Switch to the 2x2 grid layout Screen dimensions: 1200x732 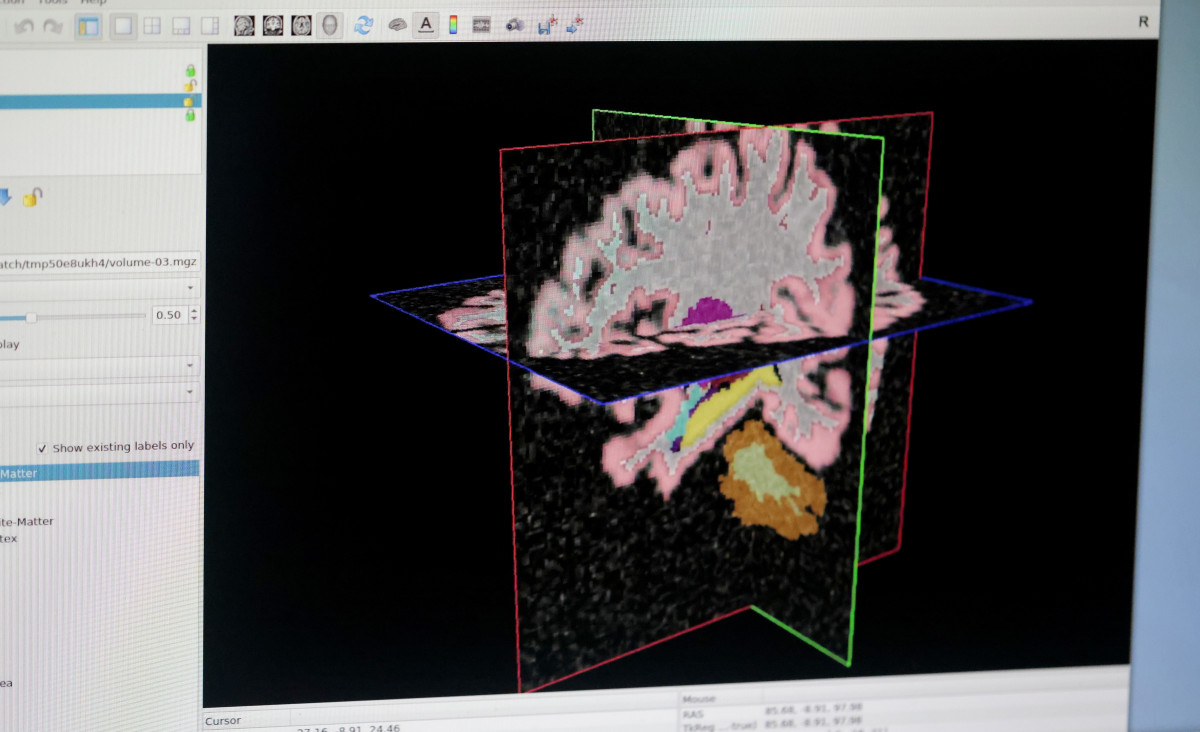[x=152, y=26]
